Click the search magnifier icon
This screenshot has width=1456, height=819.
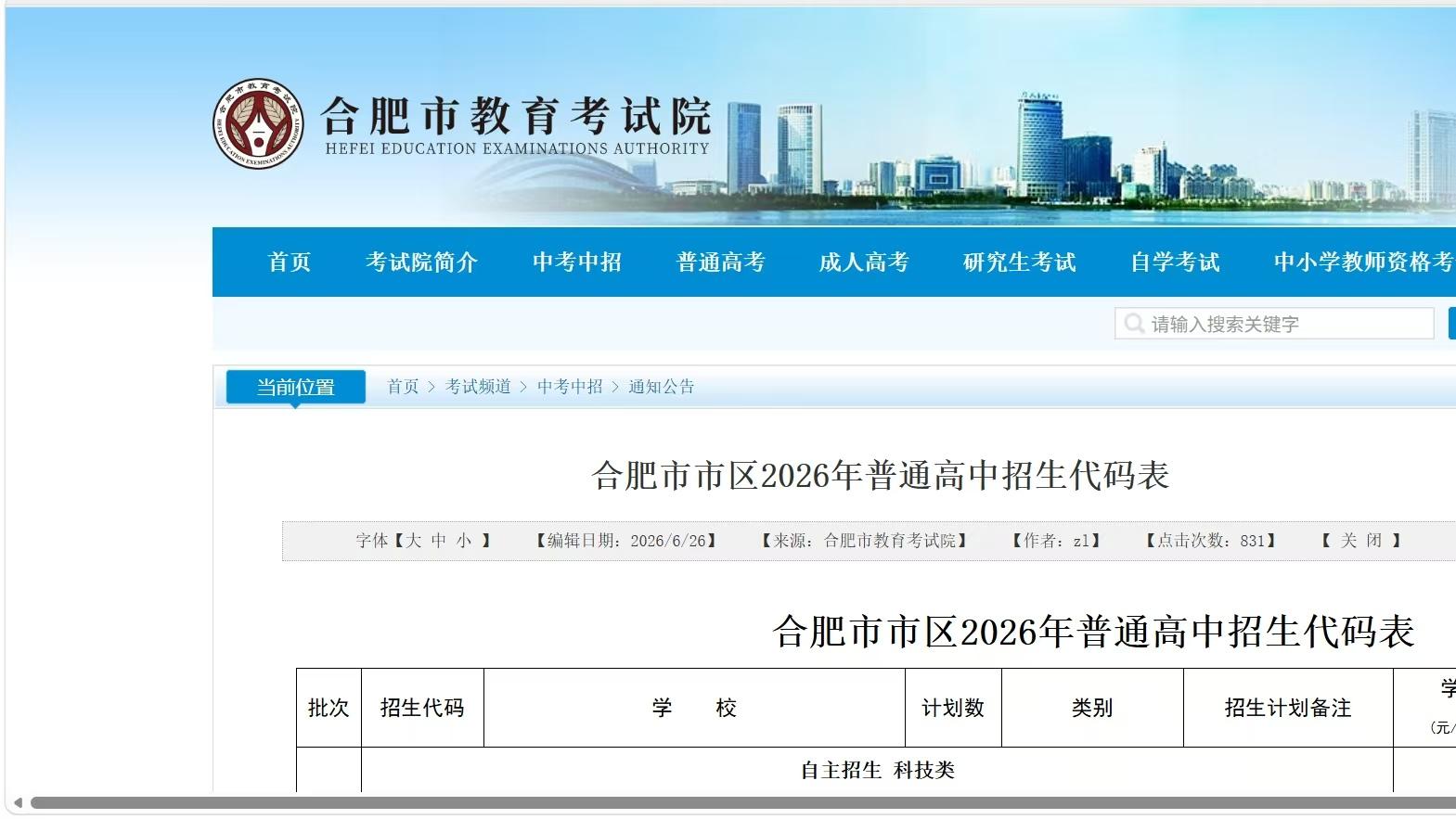1133,324
